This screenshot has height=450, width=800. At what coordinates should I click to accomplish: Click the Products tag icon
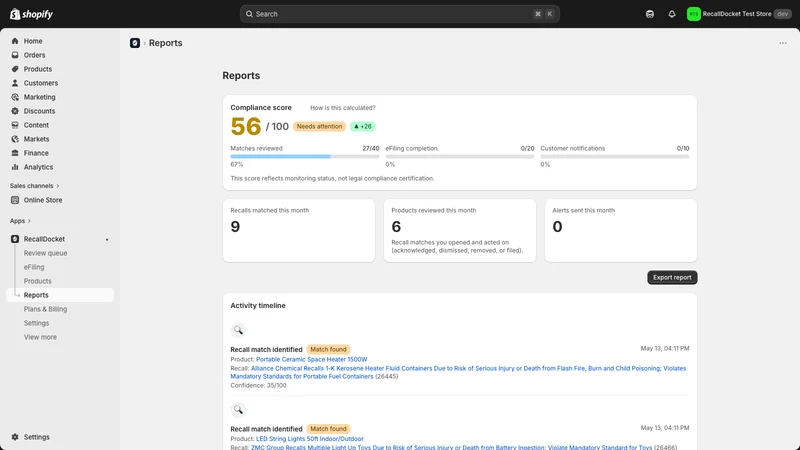pos(15,69)
